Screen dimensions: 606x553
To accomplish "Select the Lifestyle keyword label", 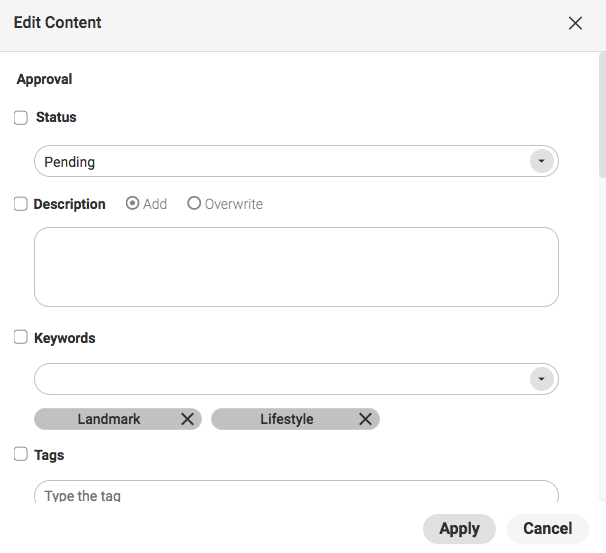I will click(x=287, y=419).
